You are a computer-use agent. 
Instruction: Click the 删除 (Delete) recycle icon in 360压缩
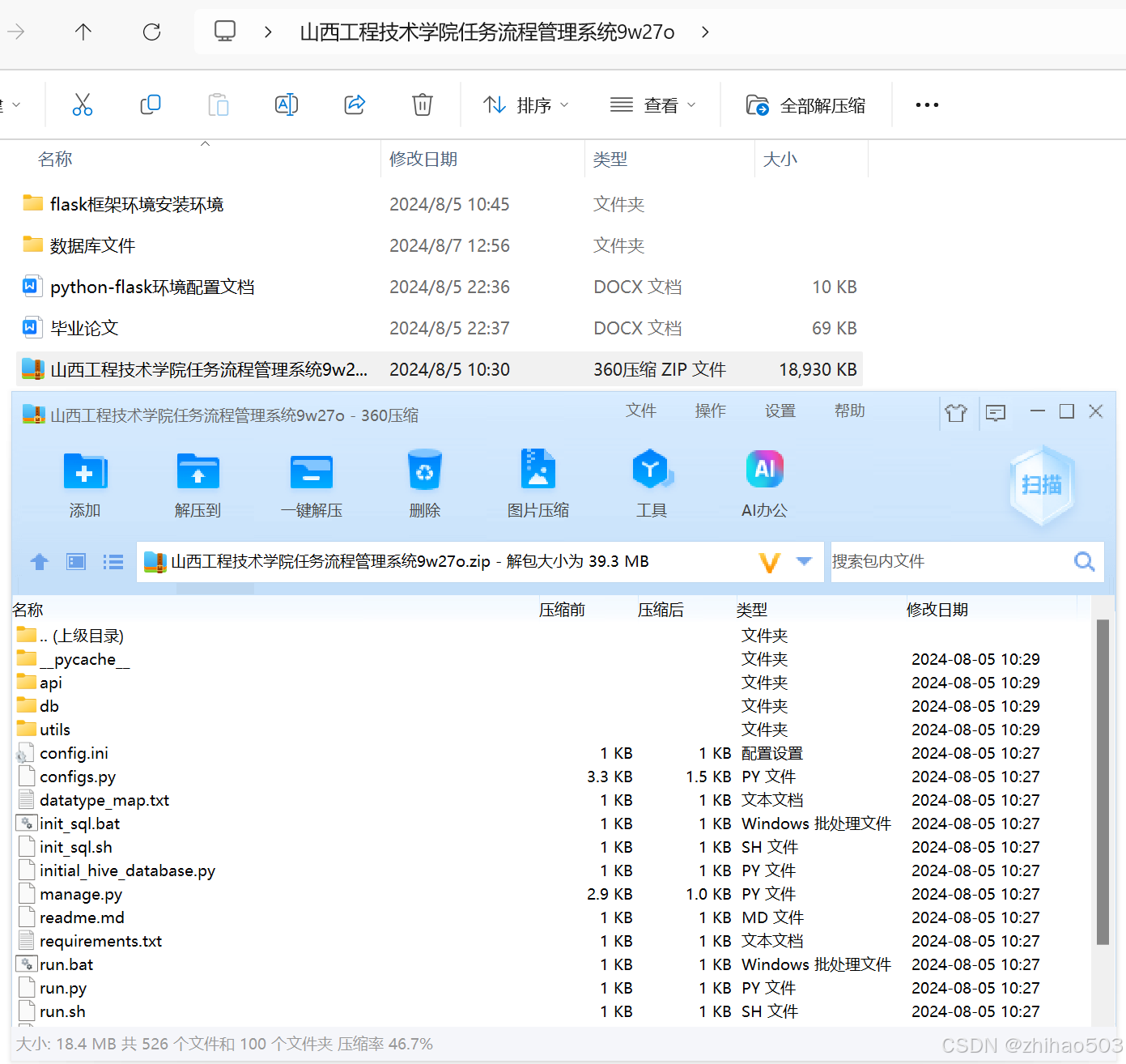click(x=425, y=470)
